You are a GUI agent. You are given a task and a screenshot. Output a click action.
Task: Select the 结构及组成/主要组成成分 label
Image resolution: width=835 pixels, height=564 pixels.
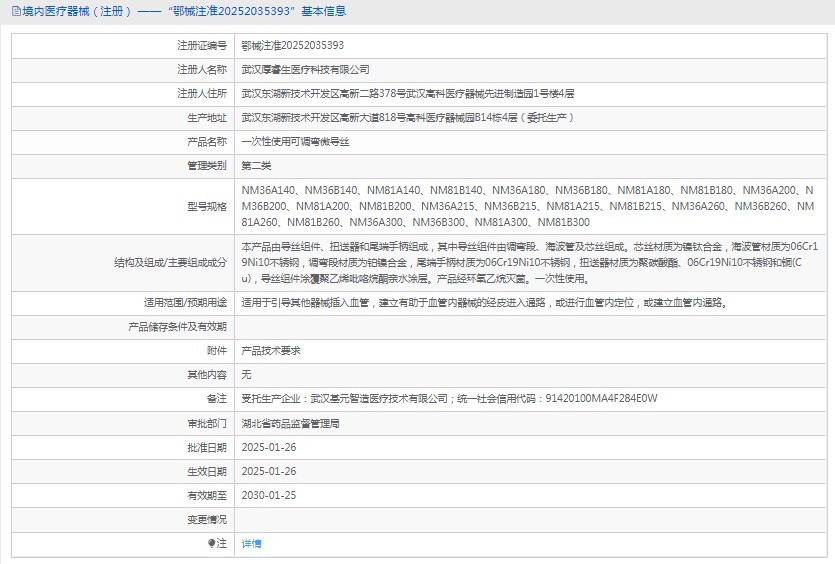tap(170, 263)
